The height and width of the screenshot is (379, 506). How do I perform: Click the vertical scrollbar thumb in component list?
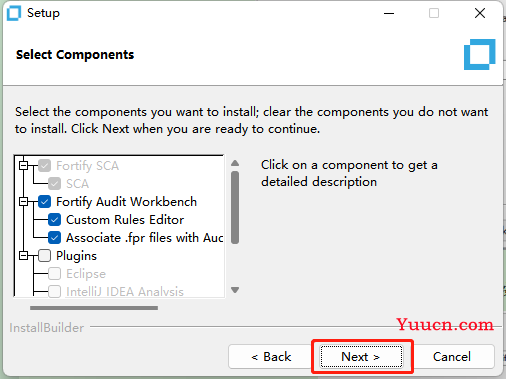tap(235, 208)
